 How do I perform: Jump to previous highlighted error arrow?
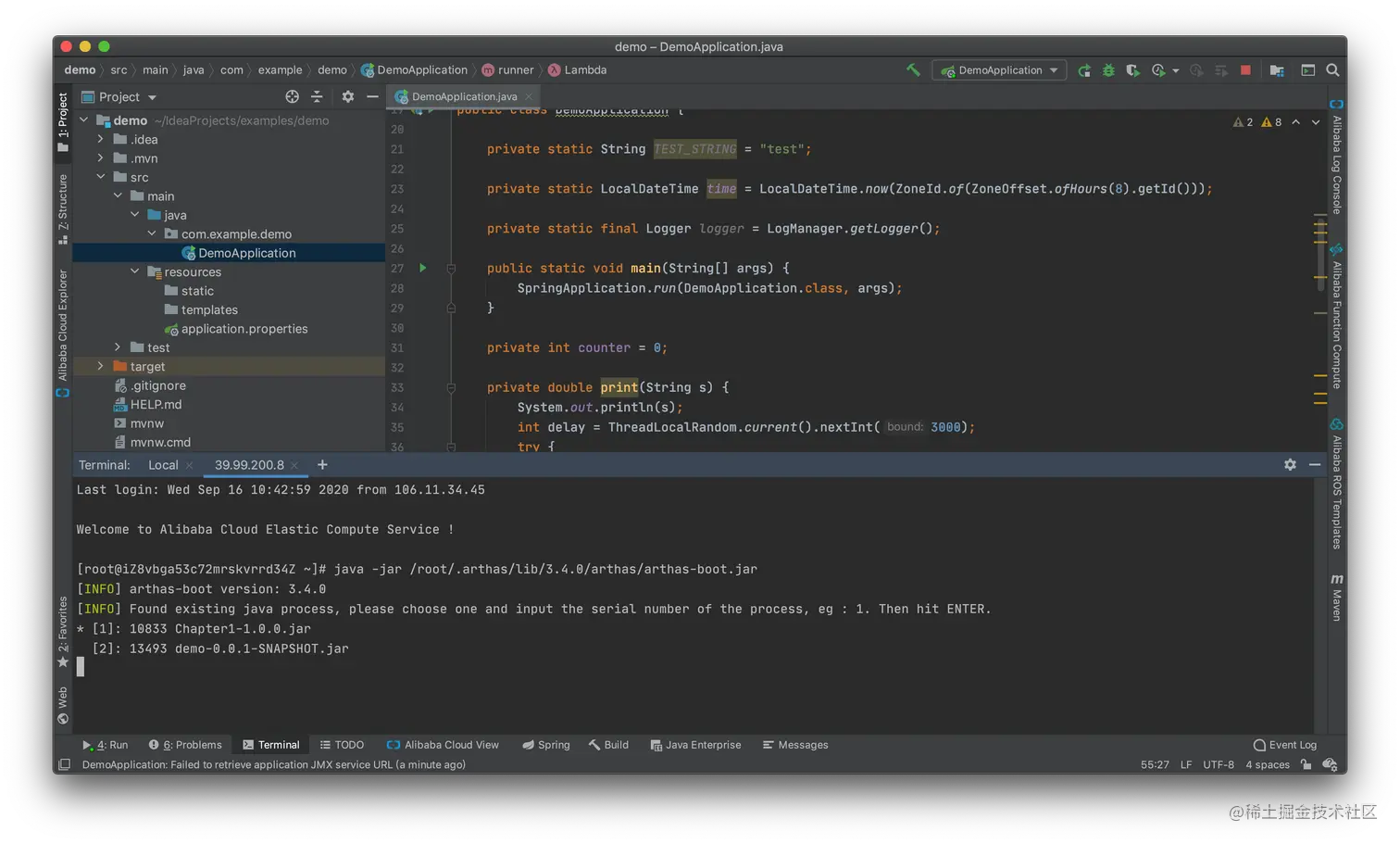[1295, 122]
